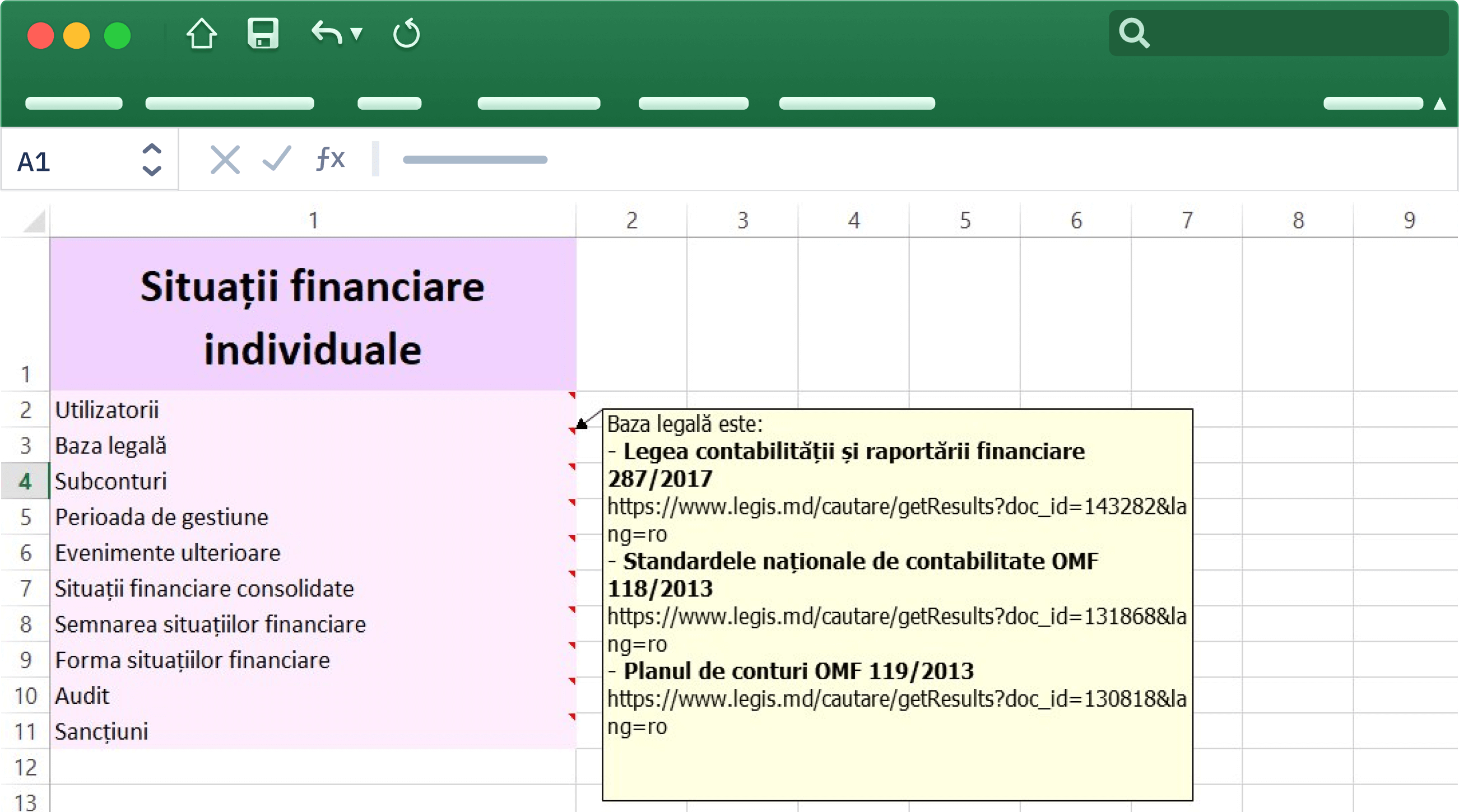Open Insert Function fx button
The image size is (1459, 812).
(x=330, y=158)
